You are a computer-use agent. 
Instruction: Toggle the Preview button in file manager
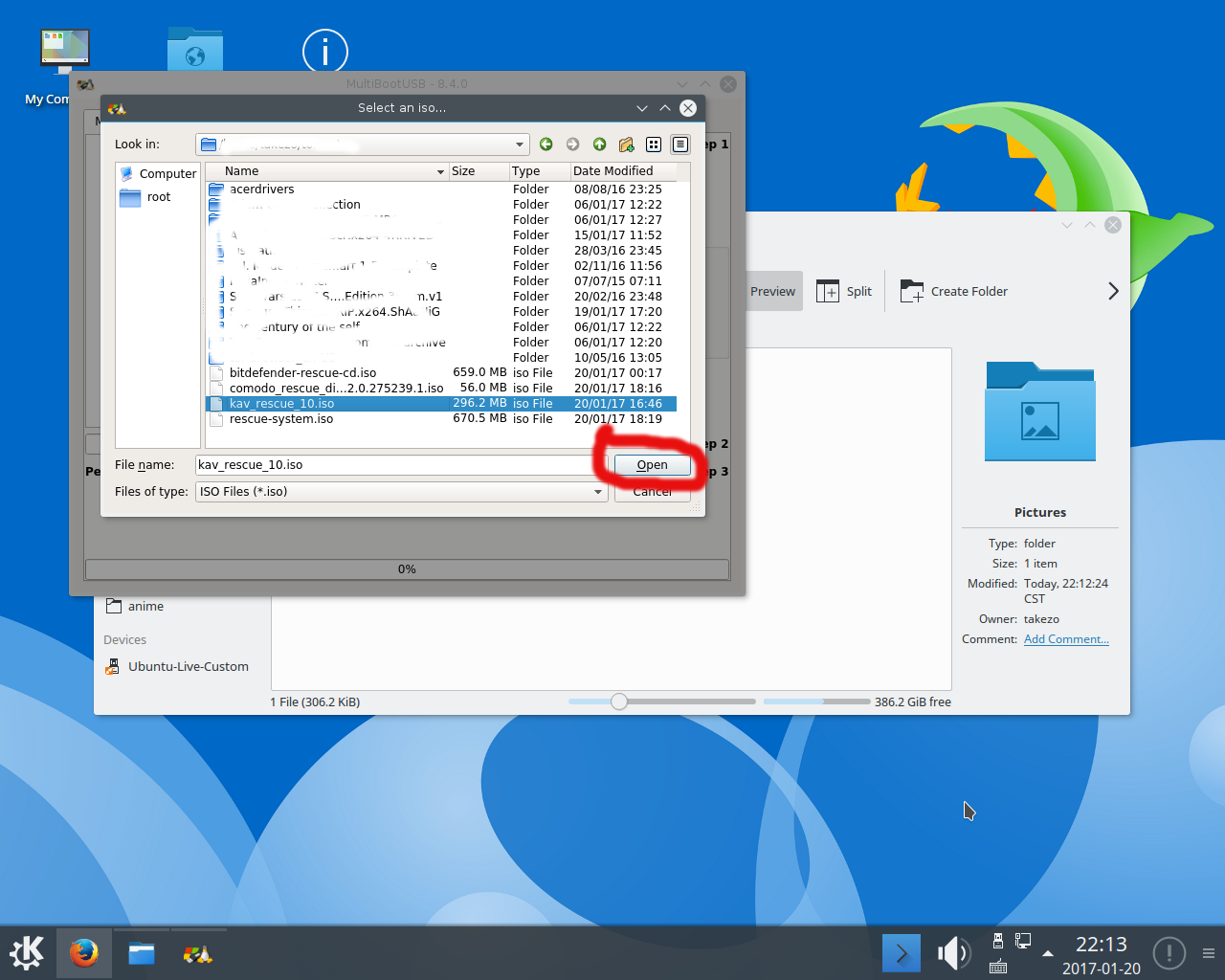point(772,292)
